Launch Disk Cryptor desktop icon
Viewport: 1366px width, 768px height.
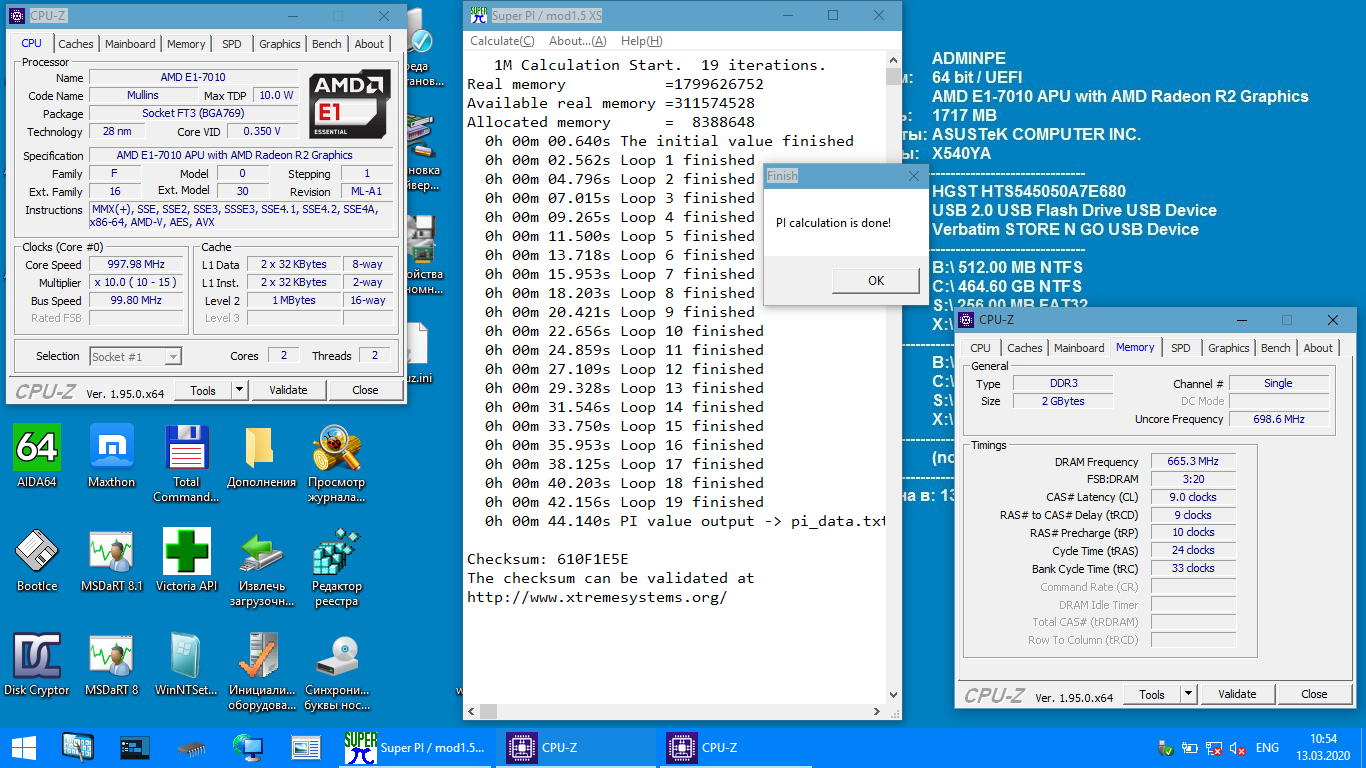(37, 664)
